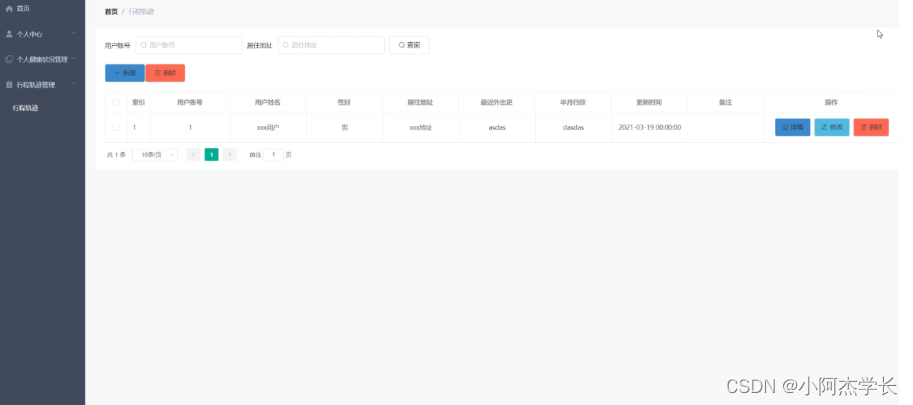Screen dimensions: 913x405
Task: Click the 用户姓名 column header
Action: pos(268,102)
